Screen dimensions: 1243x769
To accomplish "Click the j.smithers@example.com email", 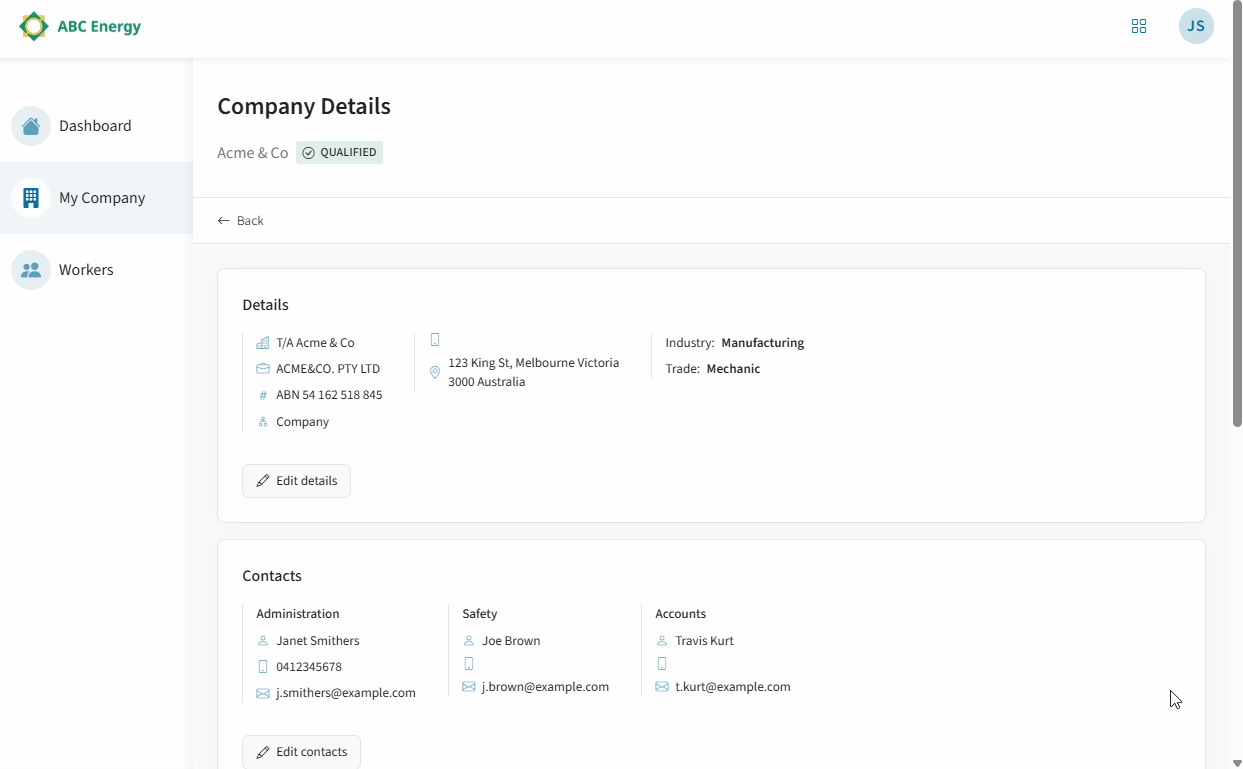I will 346,693.
